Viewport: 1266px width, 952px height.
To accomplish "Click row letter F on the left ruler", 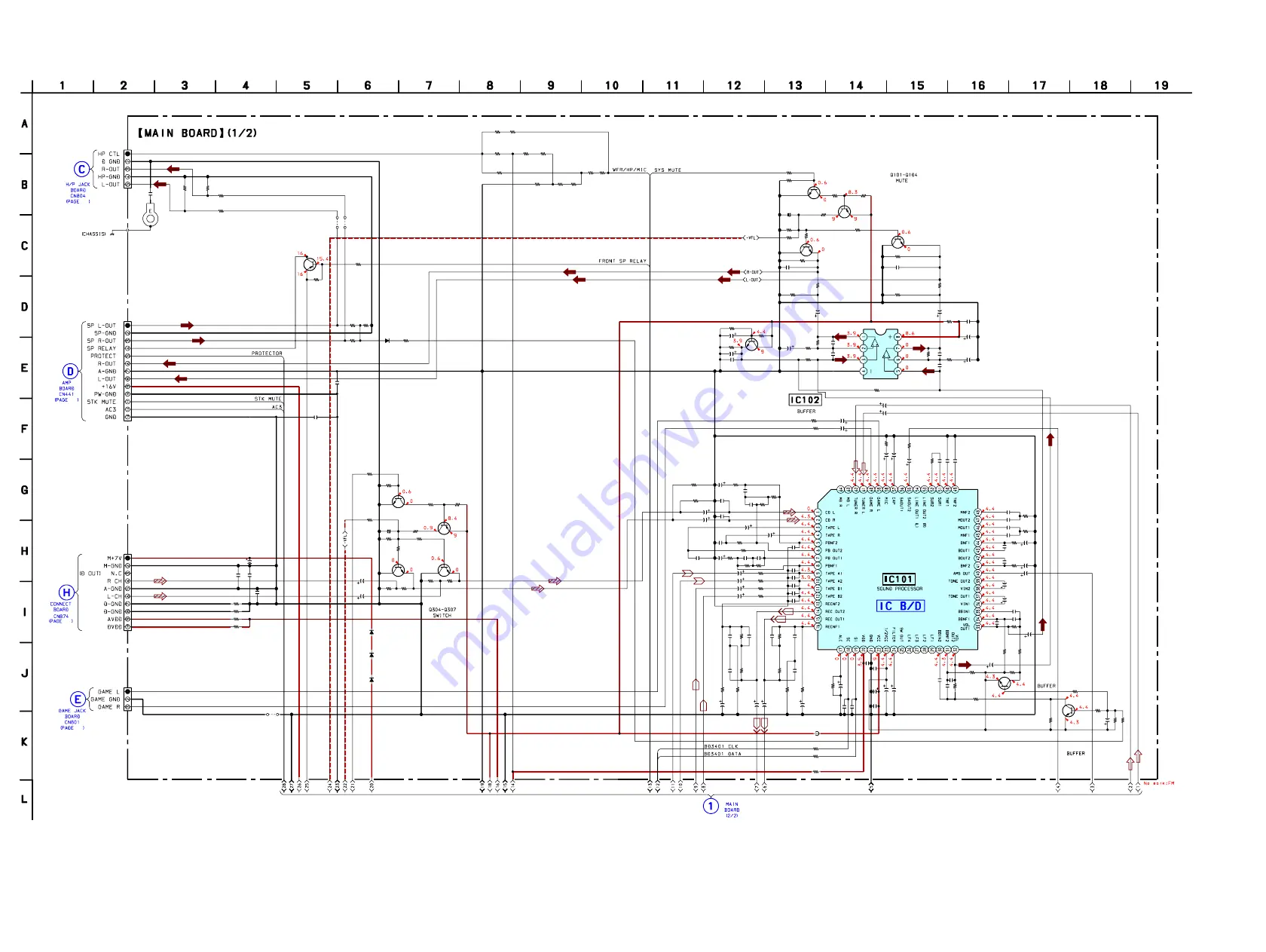I will click(x=24, y=429).
